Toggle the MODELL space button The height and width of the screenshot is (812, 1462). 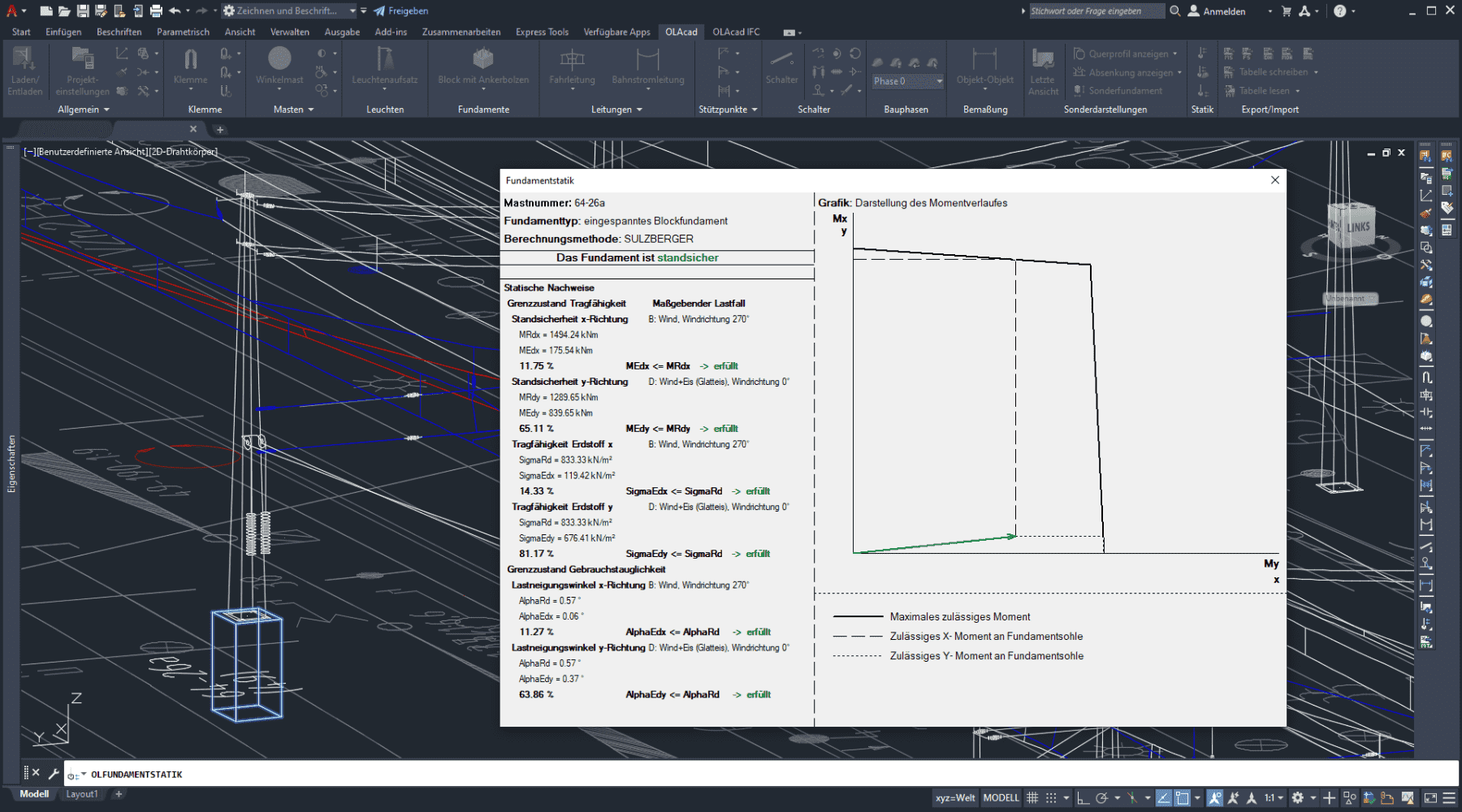tap(1001, 798)
